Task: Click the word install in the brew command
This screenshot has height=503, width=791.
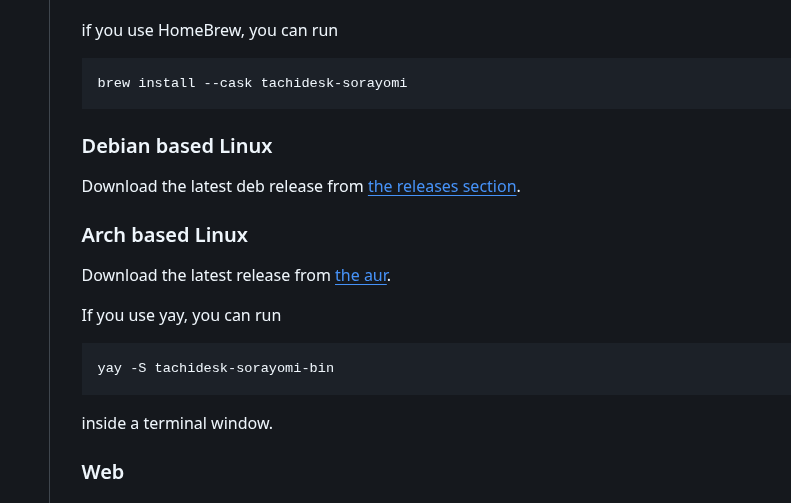Action: [x=167, y=83]
